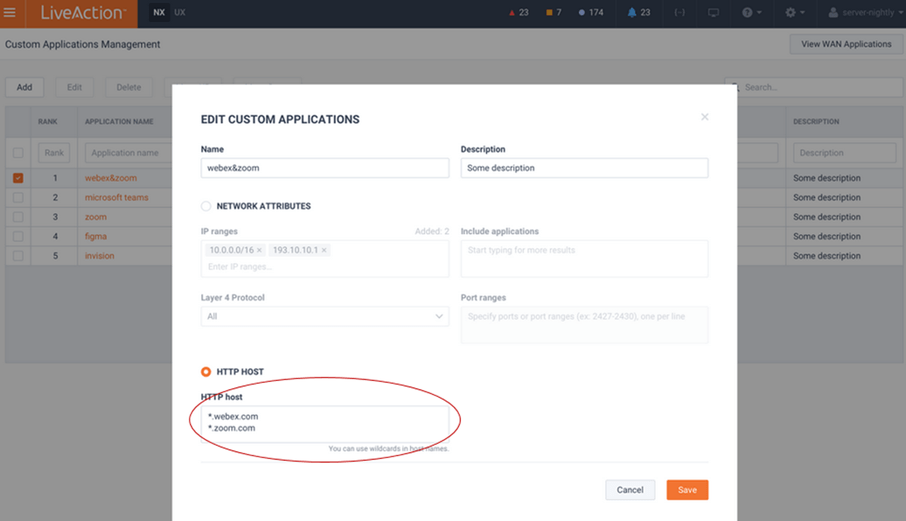Open the settings gear menu
The image size is (906, 521).
click(x=794, y=12)
